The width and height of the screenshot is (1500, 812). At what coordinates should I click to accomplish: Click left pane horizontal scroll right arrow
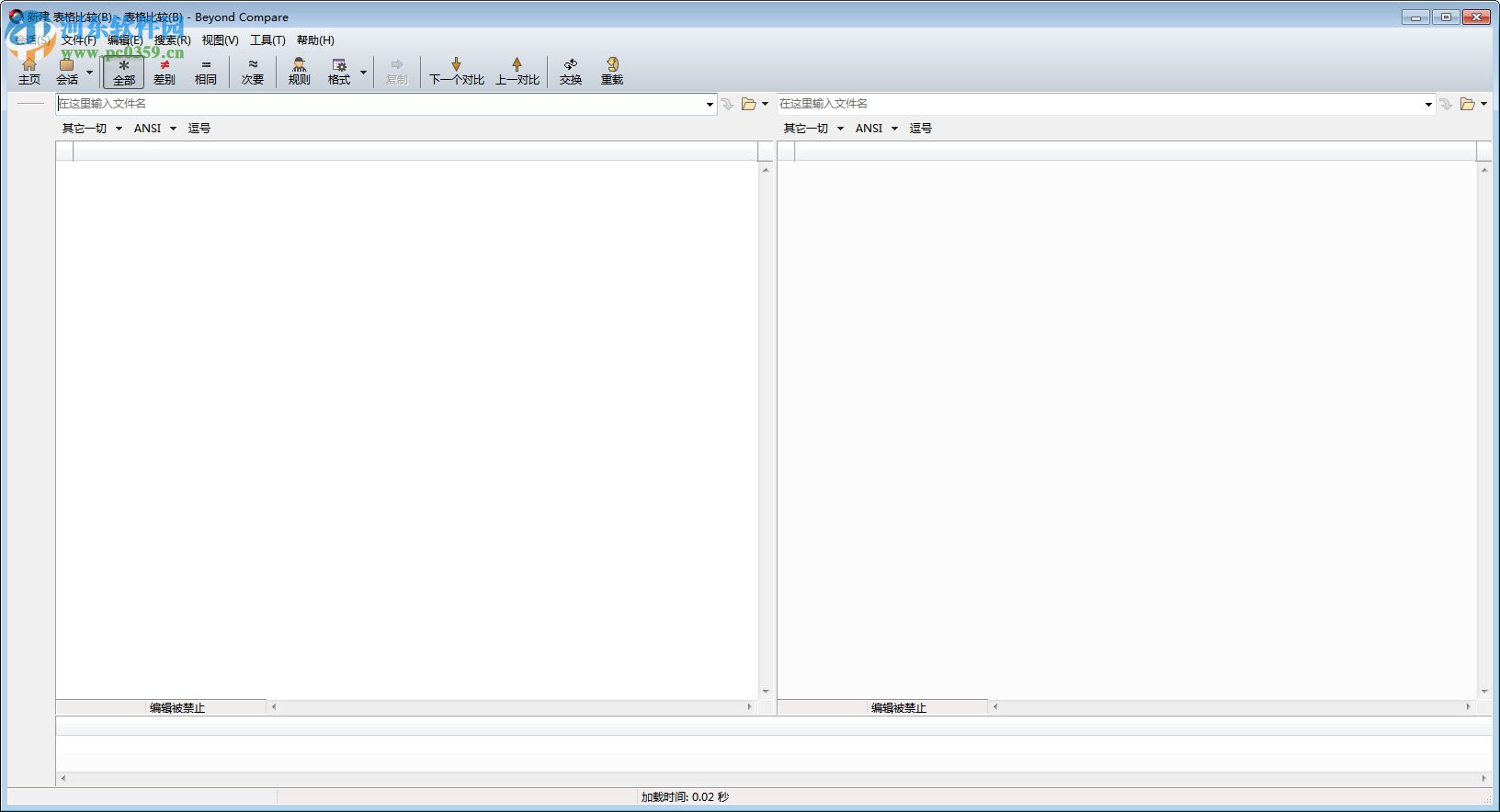coord(750,707)
